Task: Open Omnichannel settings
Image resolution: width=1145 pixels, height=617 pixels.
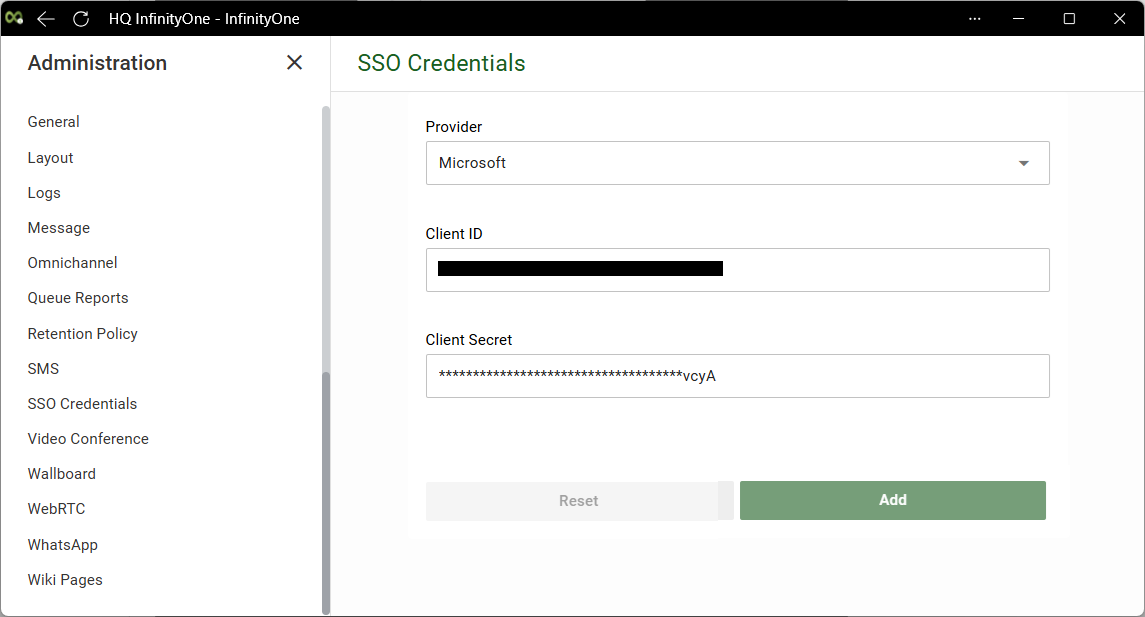Action: click(x=72, y=263)
